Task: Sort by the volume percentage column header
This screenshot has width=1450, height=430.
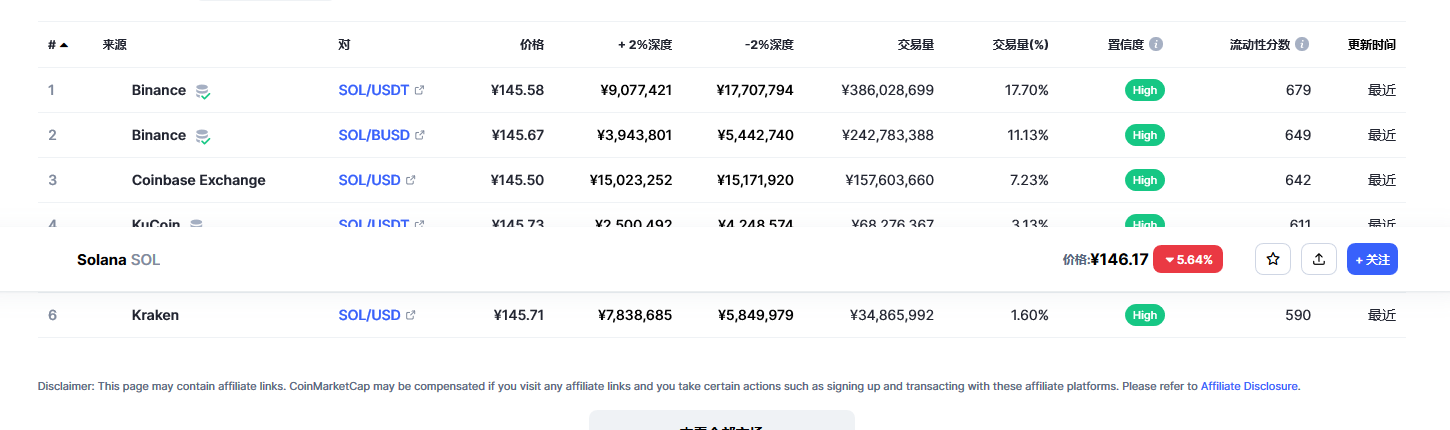Action: coord(1020,45)
